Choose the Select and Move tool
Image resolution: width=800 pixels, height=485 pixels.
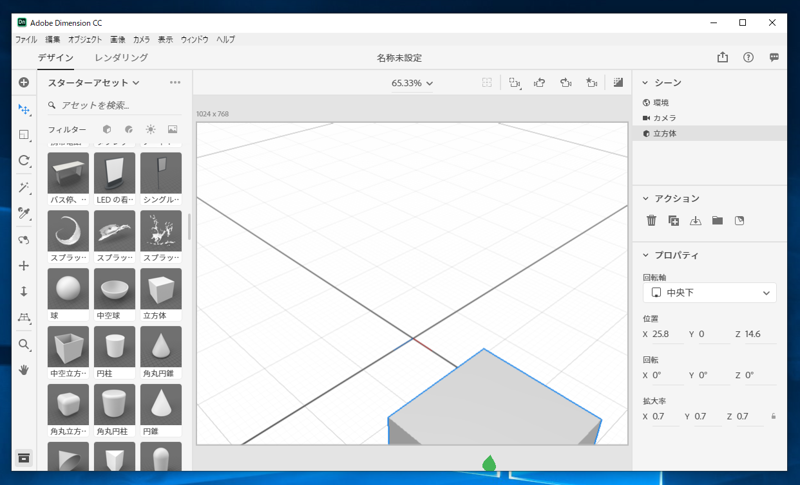24,109
